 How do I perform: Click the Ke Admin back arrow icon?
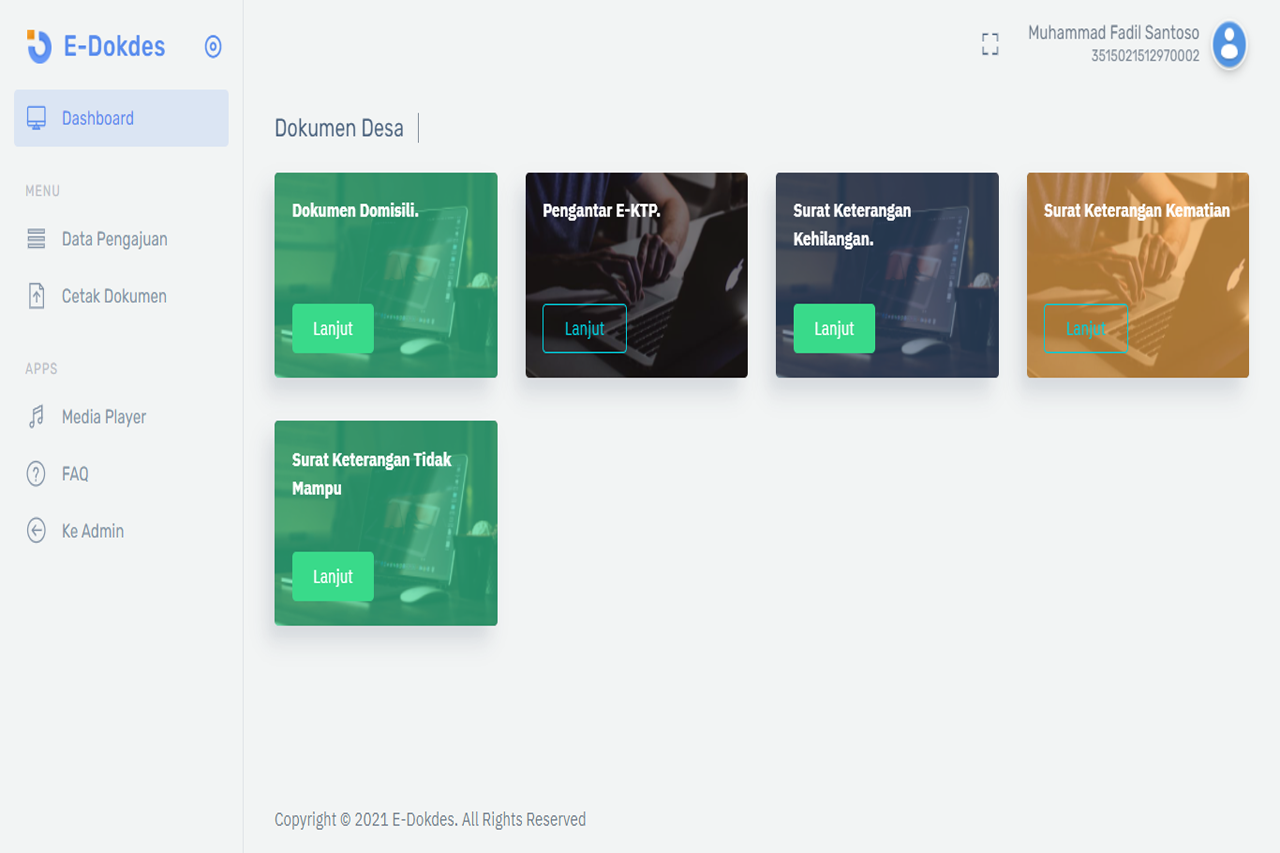pyautogui.click(x=37, y=531)
